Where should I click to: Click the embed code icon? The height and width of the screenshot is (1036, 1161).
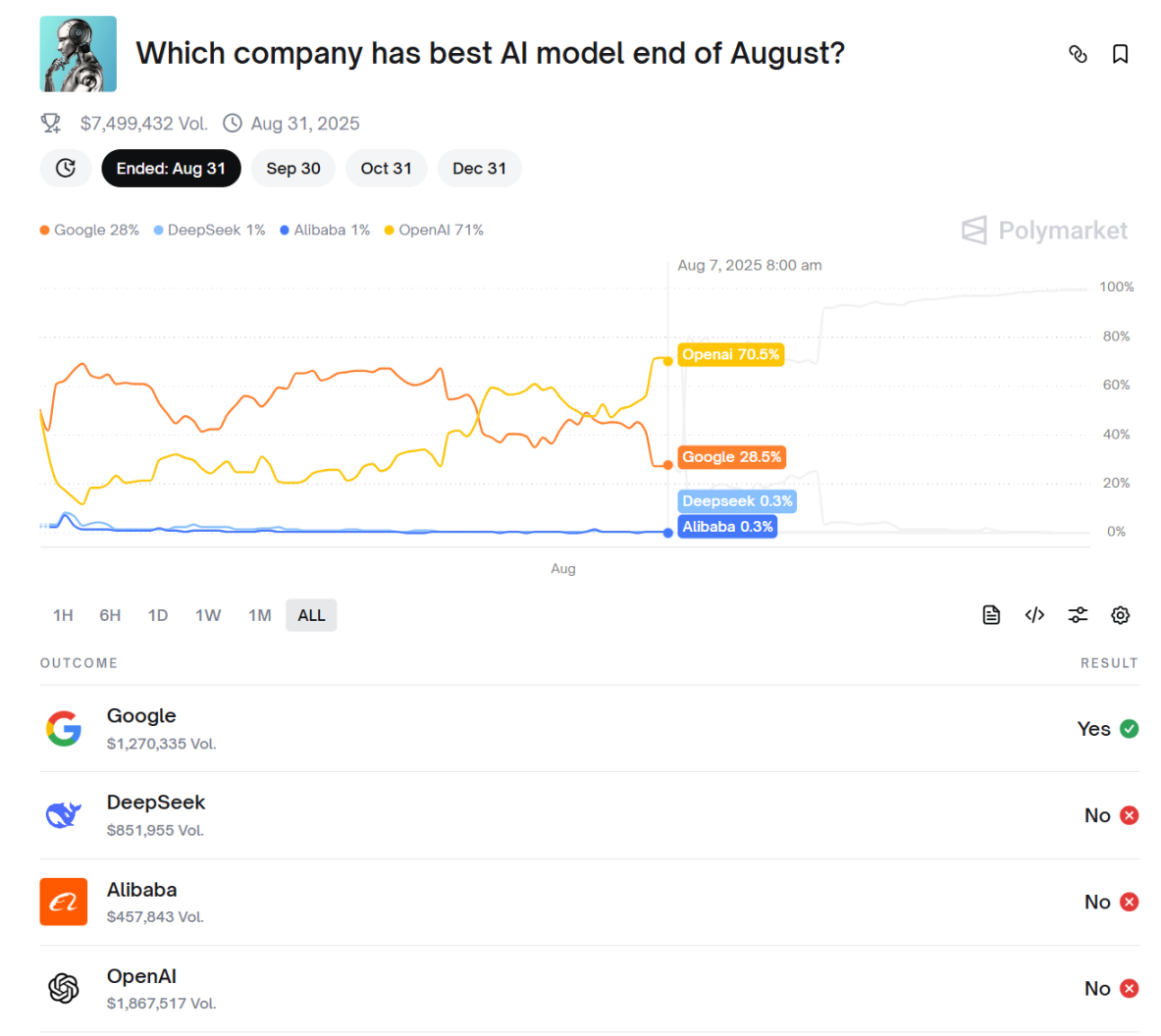[x=1034, y=615]
